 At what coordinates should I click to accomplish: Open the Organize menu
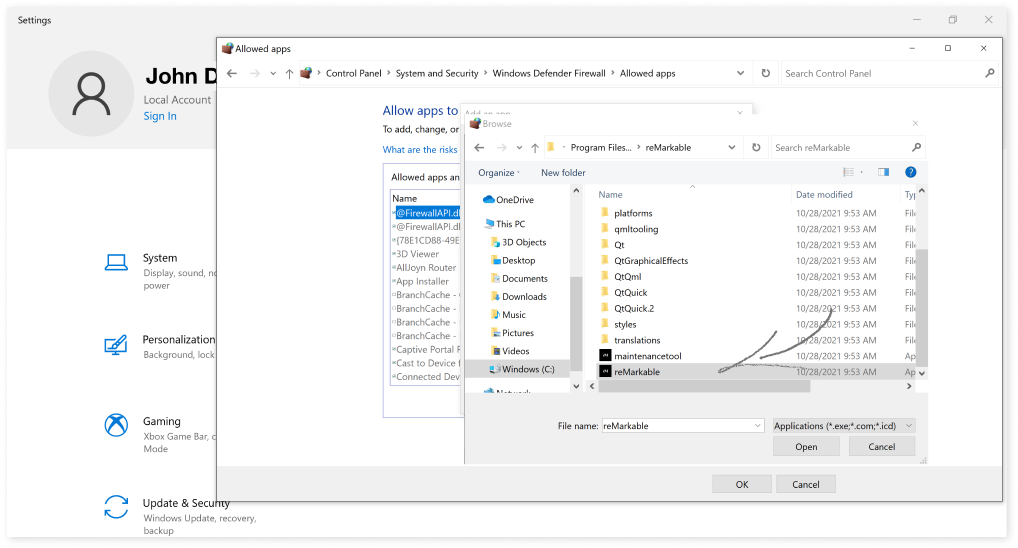click(x=498, y=173)
